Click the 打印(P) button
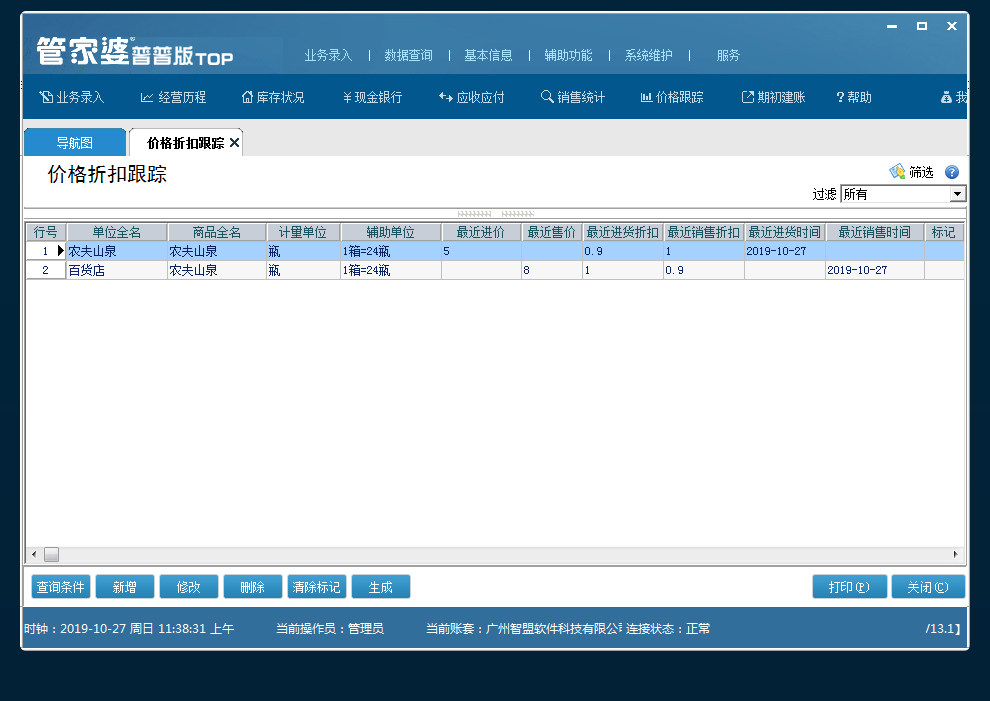Image resolution: width=990 pixels, height=701 pixels. pyautogui.click(x=849, y=587)
